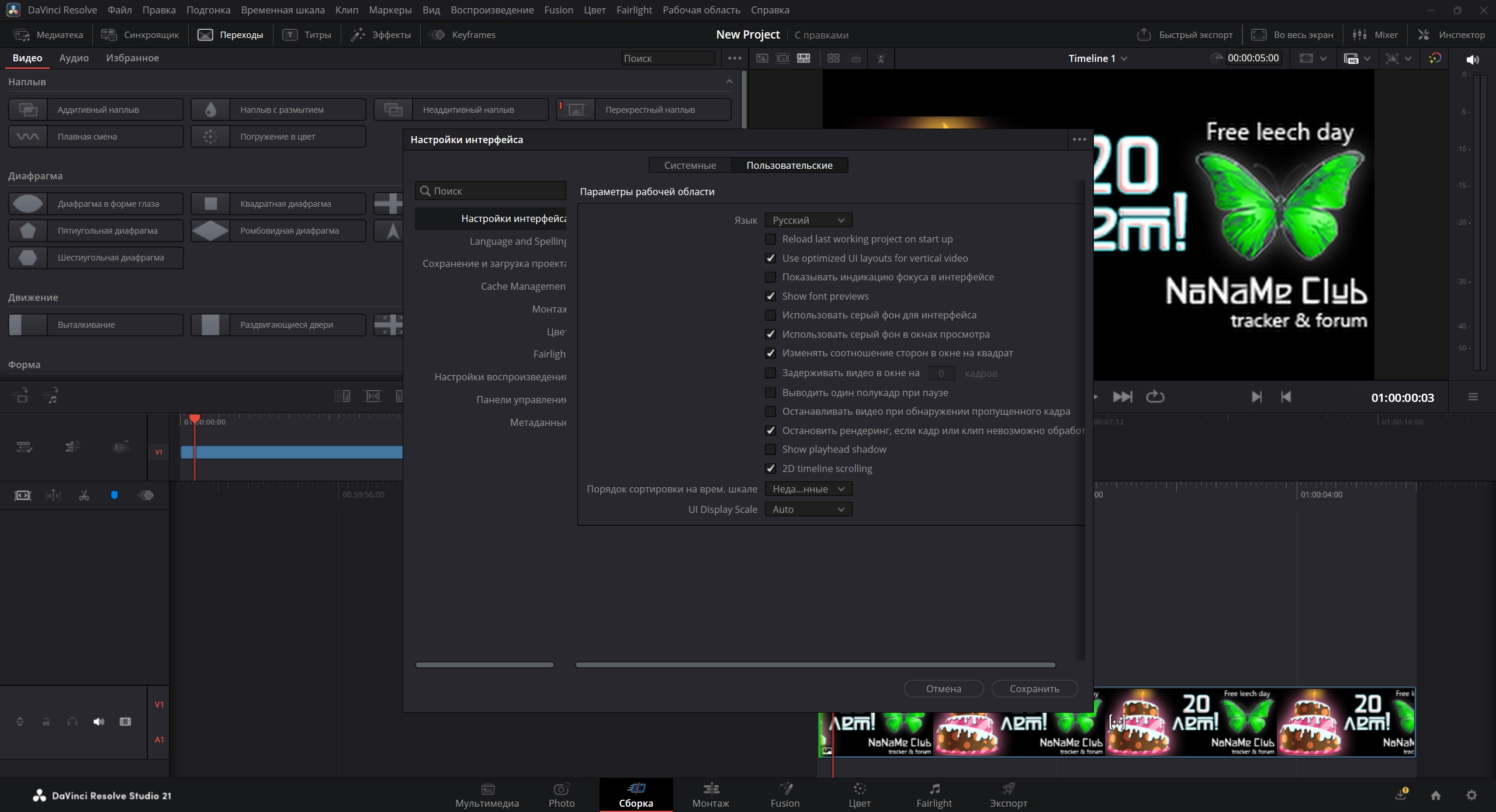Open the Mixer panel
1496x812 pixels.
1375,35
